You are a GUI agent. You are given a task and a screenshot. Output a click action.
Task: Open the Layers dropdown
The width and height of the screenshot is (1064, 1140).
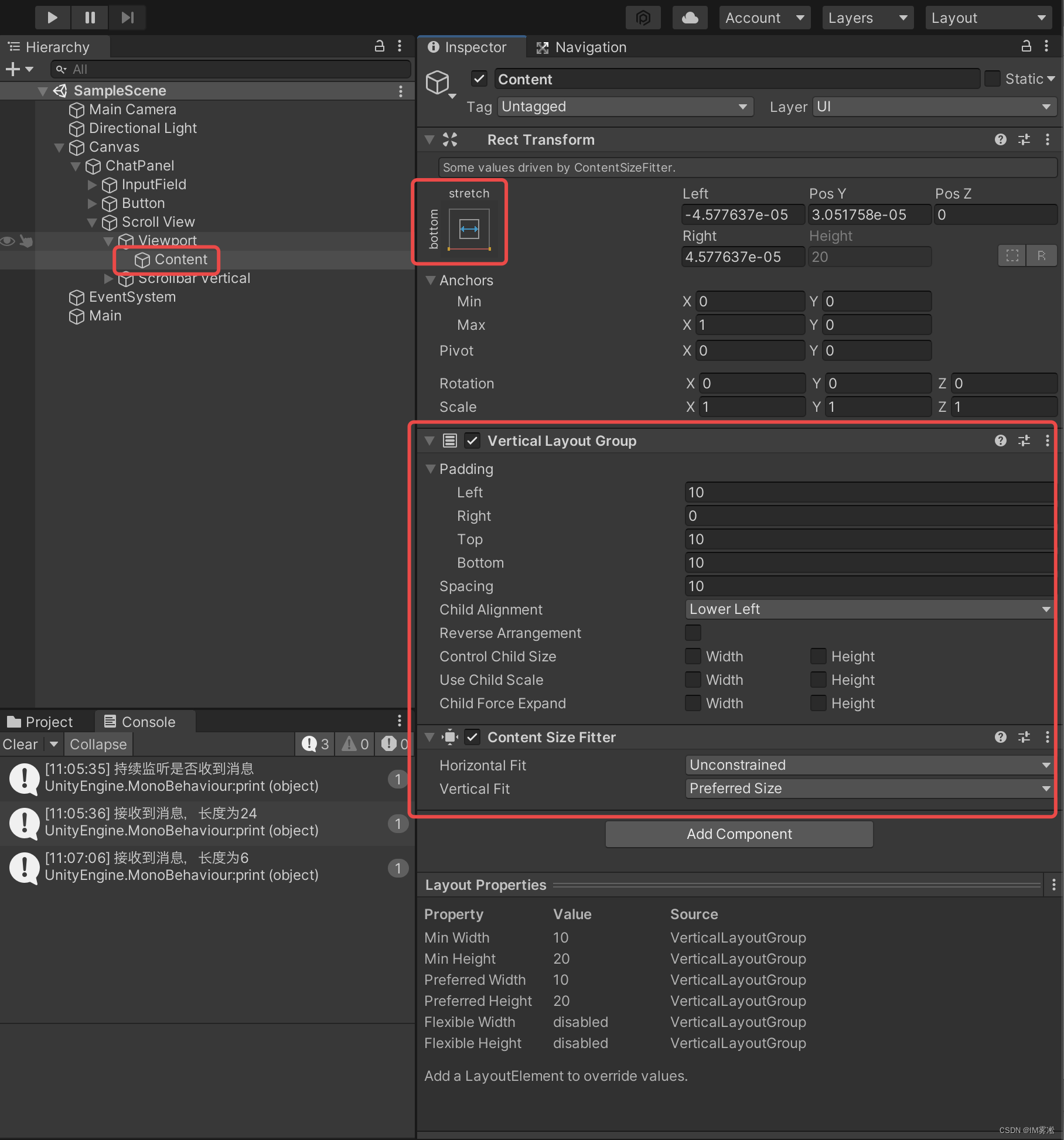pos(868,18)
